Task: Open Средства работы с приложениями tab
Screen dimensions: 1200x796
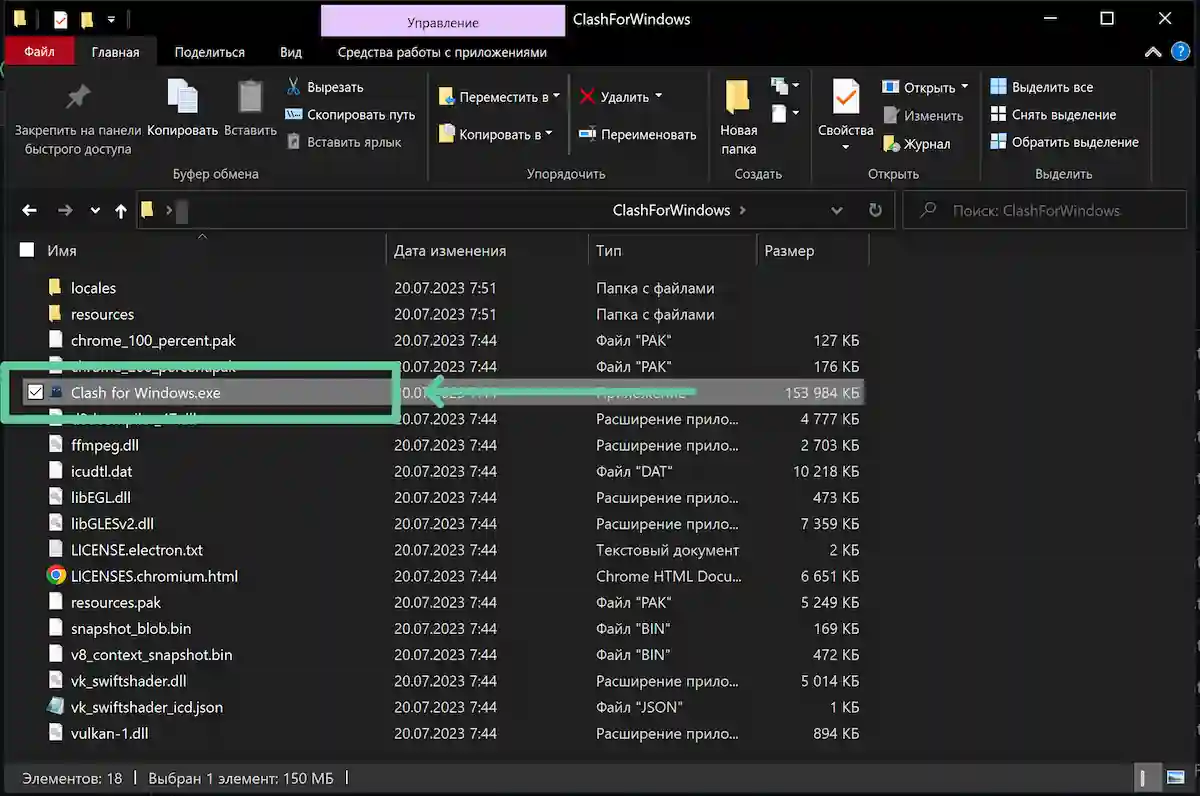Action: click(x=442, y=52)
